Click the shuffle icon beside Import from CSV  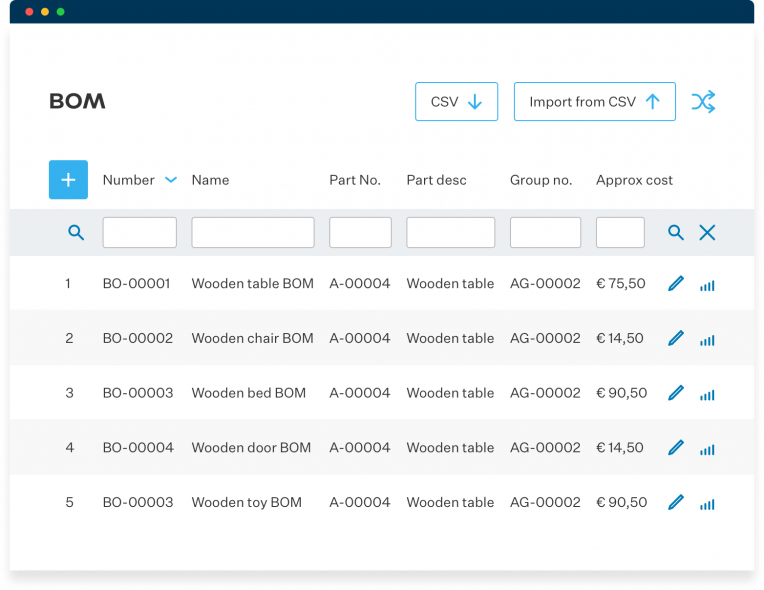[703, 102]
